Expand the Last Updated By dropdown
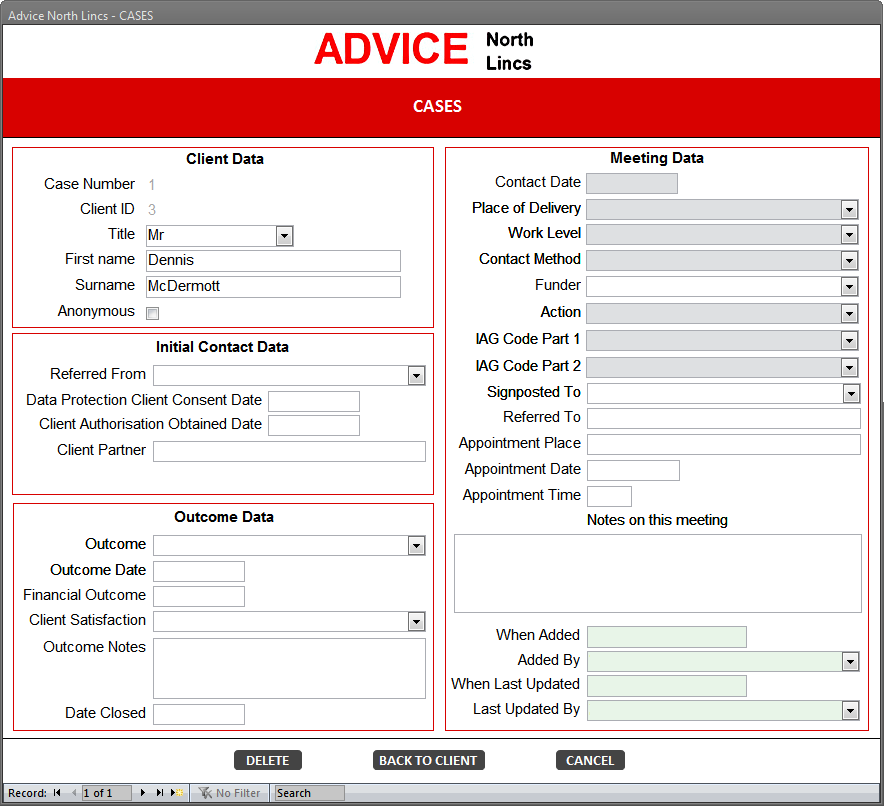884x806 pixels. [851, 711]
